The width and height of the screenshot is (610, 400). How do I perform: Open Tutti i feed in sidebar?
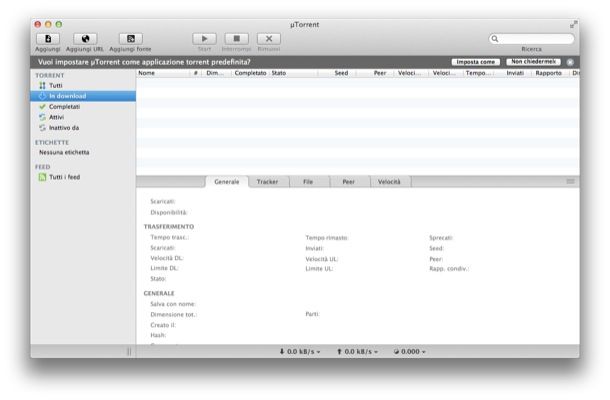coord(64,177)
